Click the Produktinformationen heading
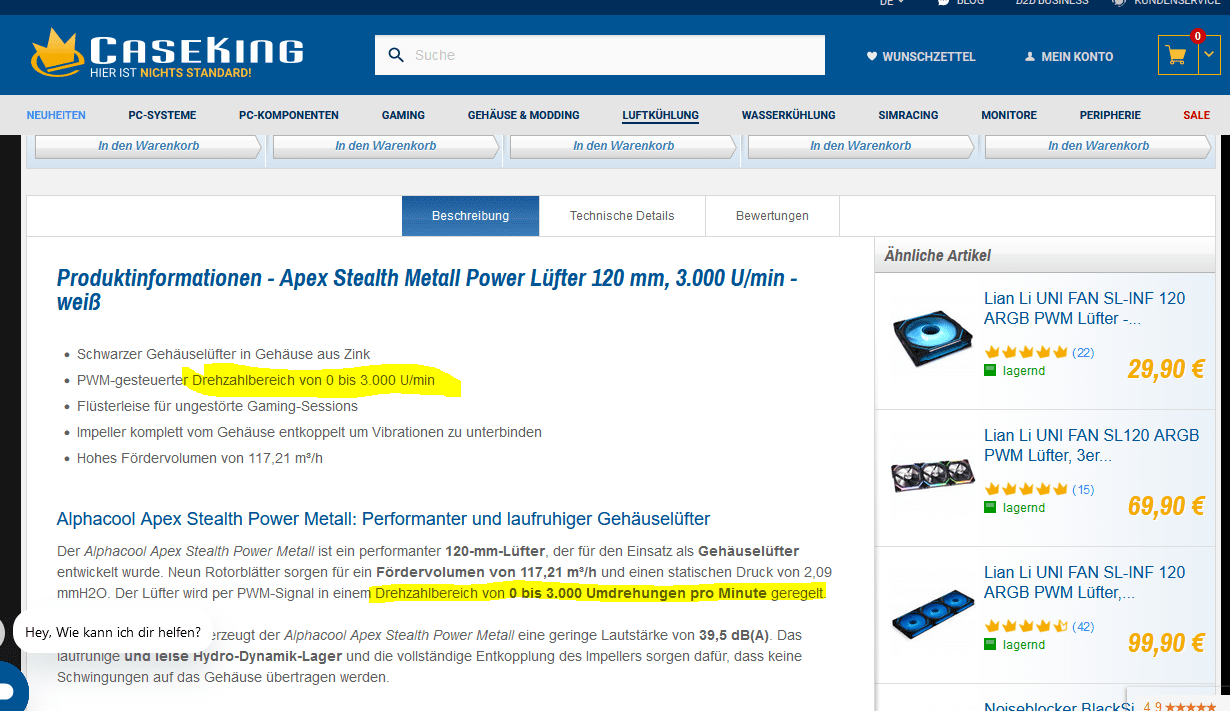This screenshot has width=1230, height=711. pyautogui.click(x=427, y=289)
